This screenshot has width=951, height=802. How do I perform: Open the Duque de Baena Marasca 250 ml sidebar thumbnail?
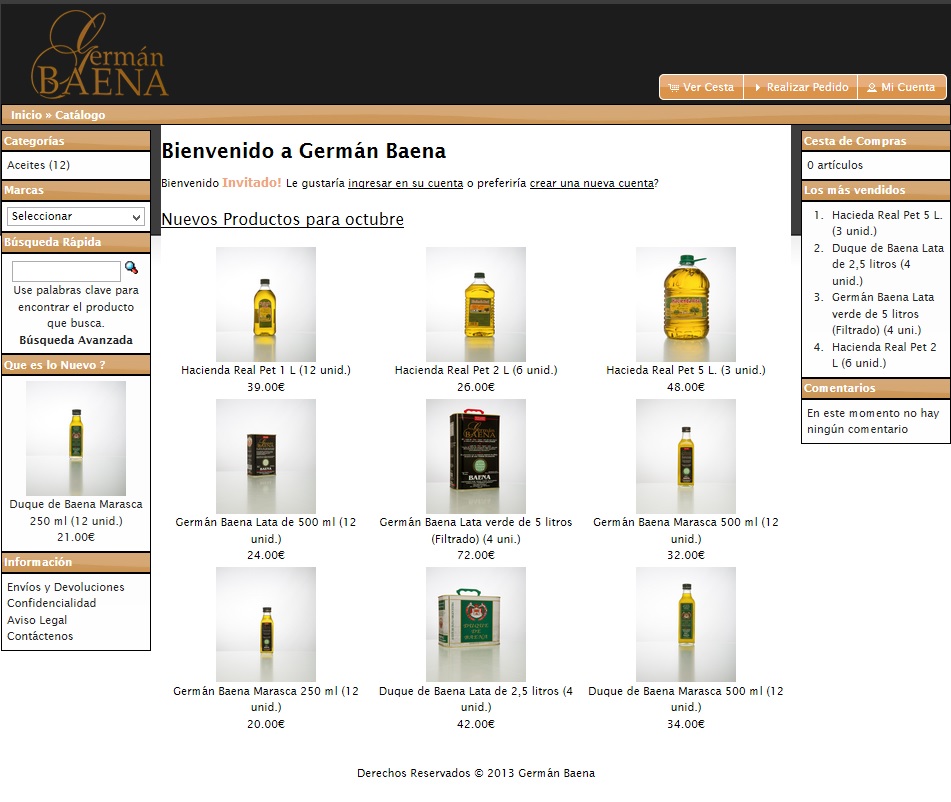click(x=76, y=439)
